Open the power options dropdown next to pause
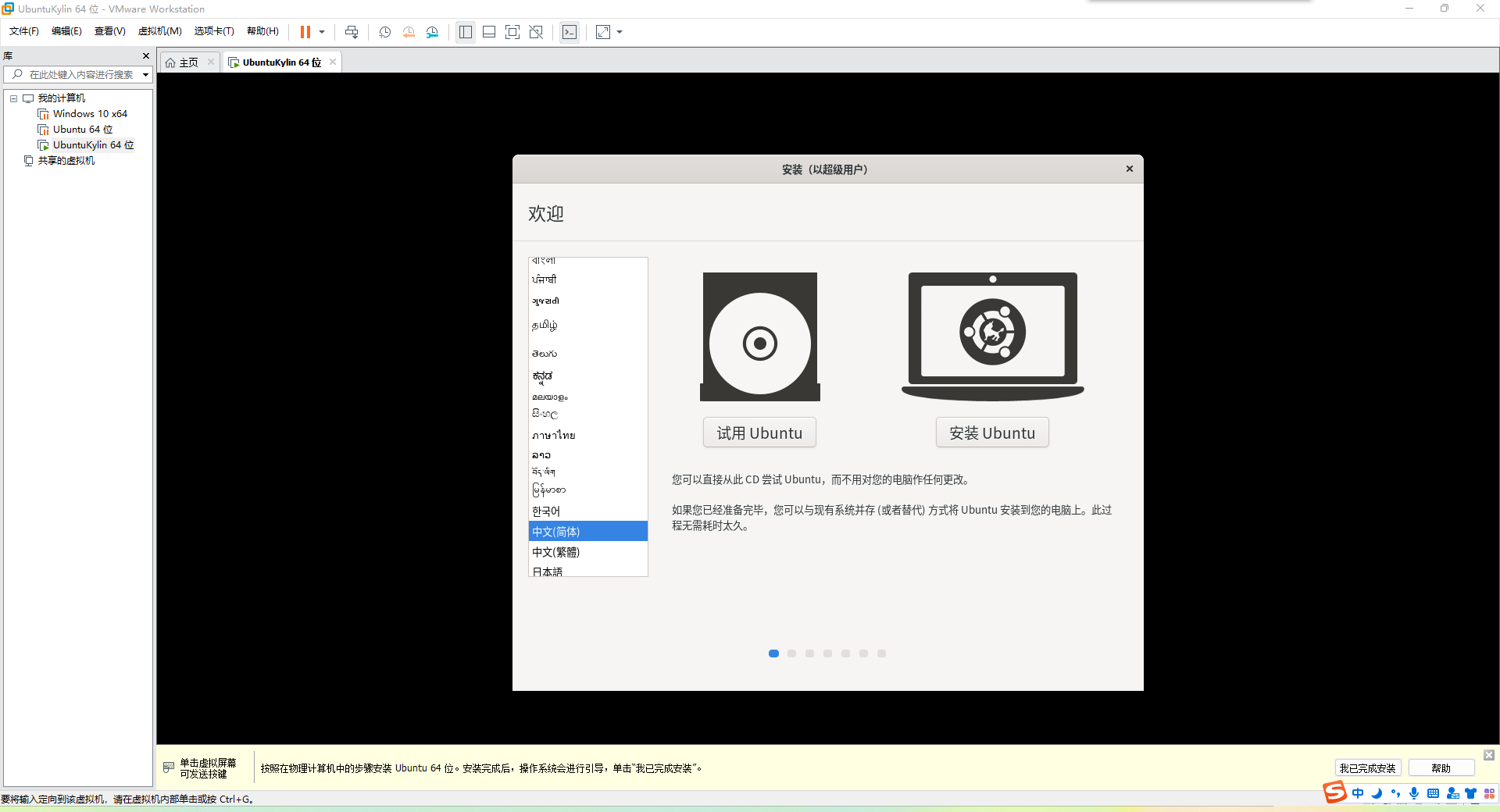 click(x=322, y=32)
